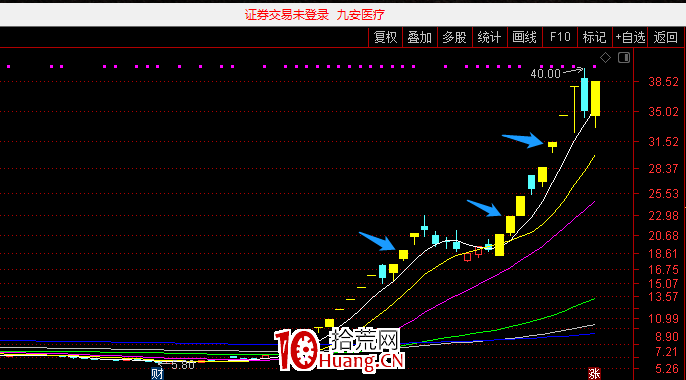Click the 38.52 price axis label
686x380 pixels.
pos(663,82)
